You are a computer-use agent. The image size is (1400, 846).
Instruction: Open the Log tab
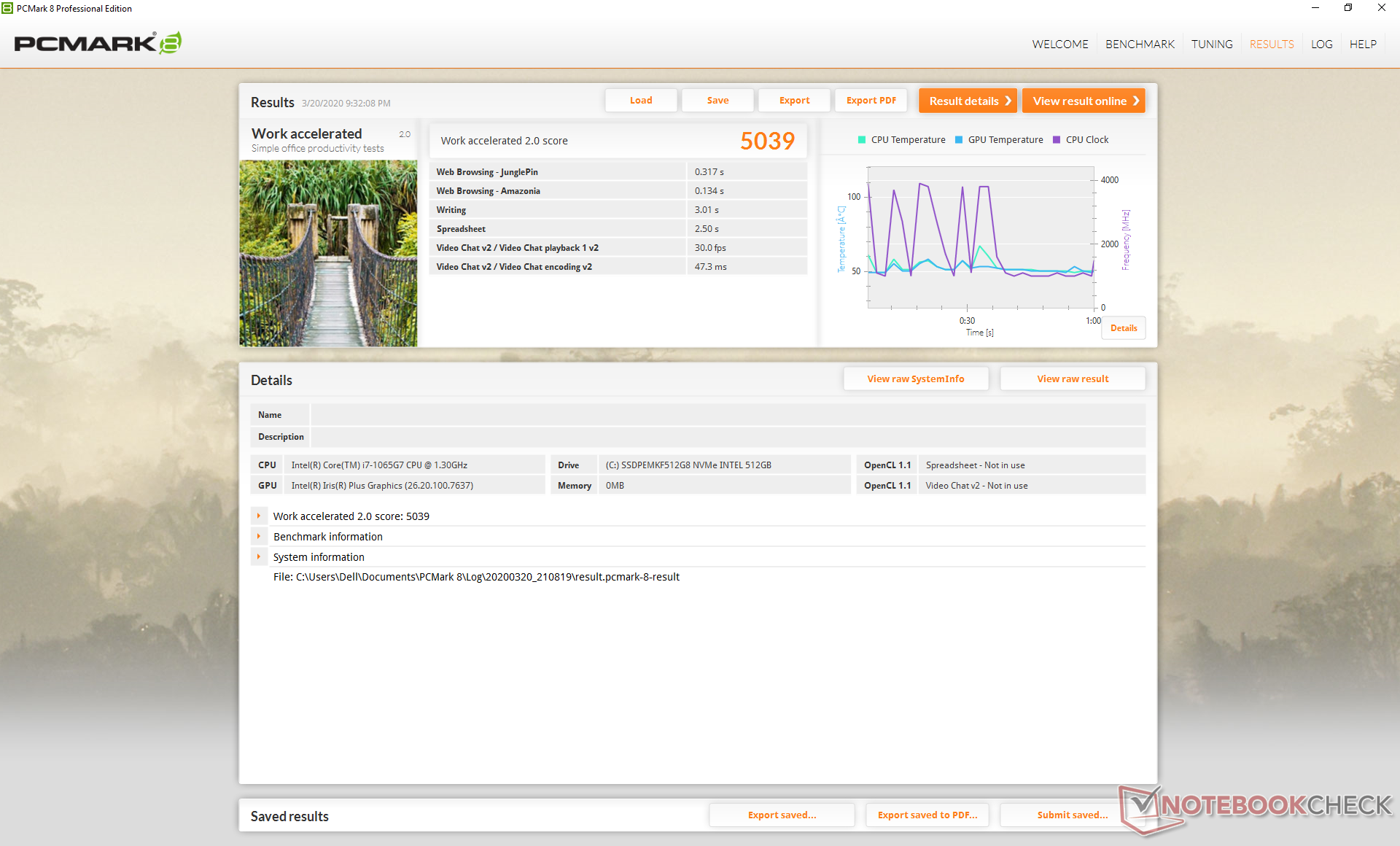pyautogui.click(x=1321, y=44)
